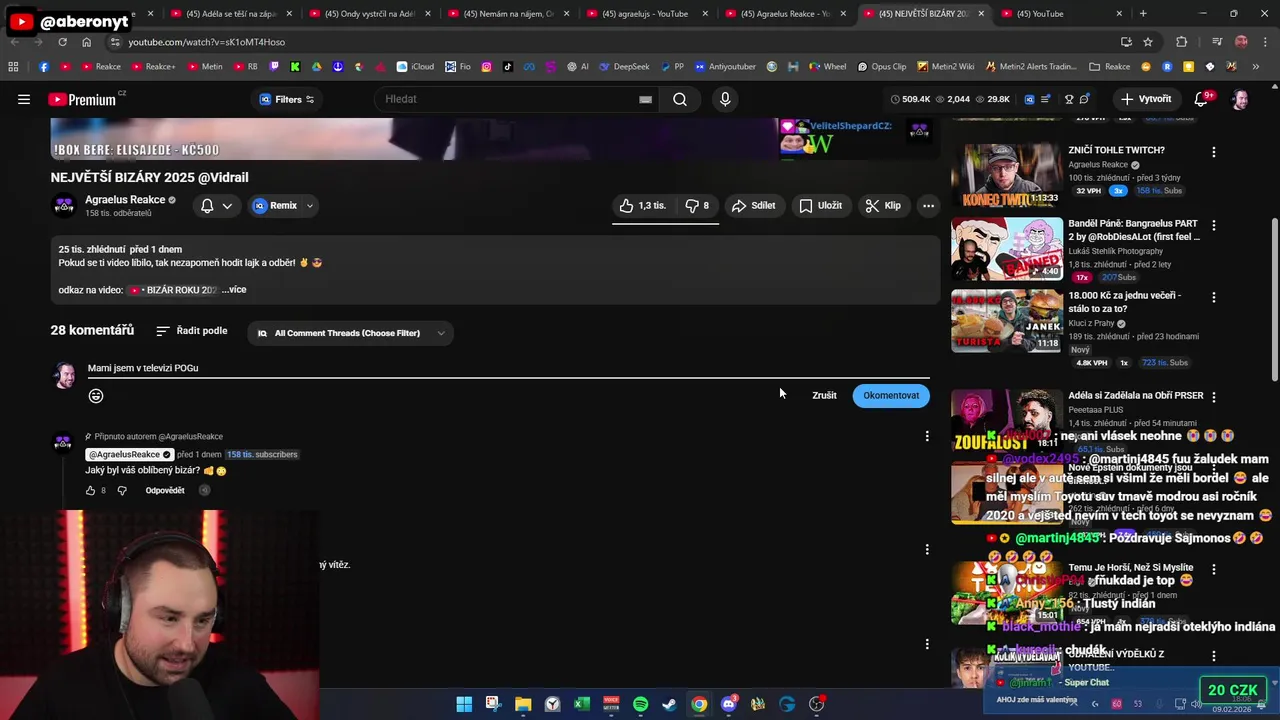
Task: Open File Explorer from the taskbar
Action: point(523,704)
